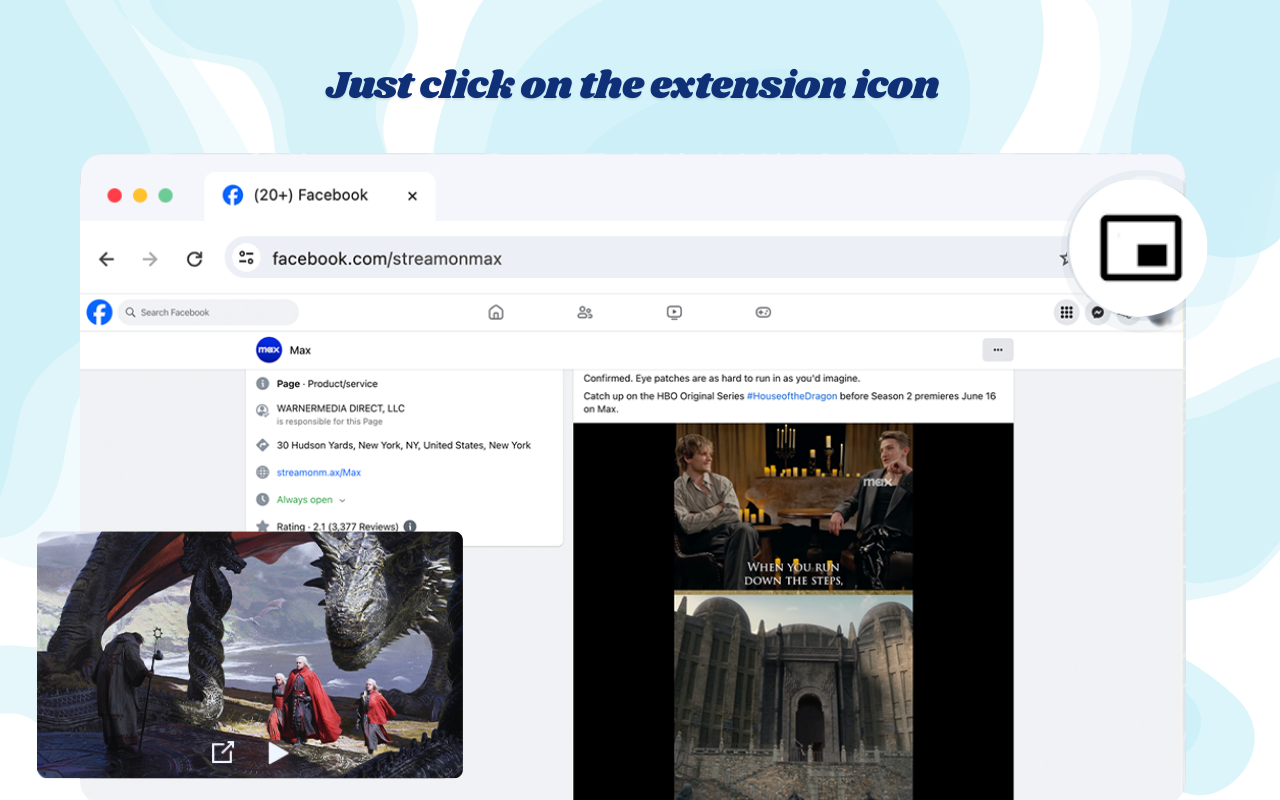Click the site information icon in address bar
The image size is (1280, 800).
(246, 257)
